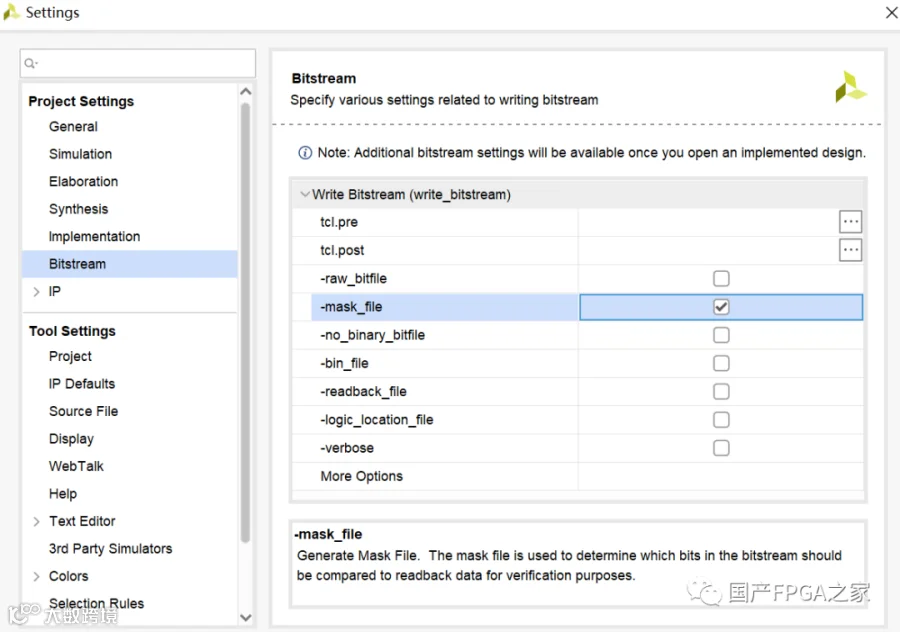Enable the -readback_file checkbox
This screenshot has height=632, width=900.
pyautogui.click(x=721, y=391)
